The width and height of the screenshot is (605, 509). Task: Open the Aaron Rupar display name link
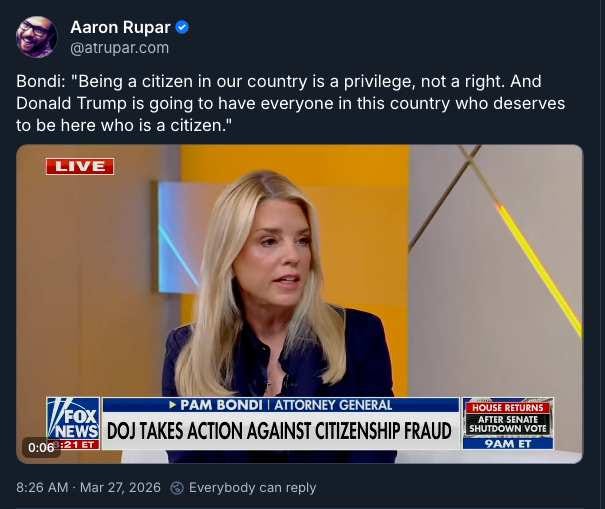click(120, 27)
